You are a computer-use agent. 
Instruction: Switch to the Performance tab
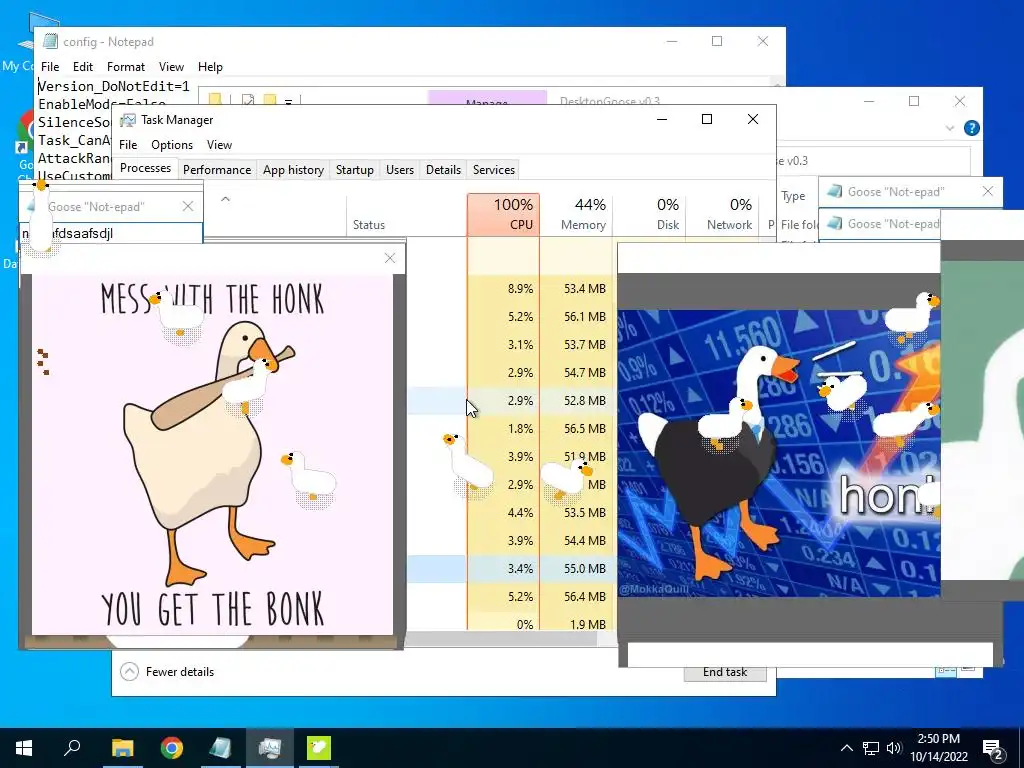[x=217, y=170]
